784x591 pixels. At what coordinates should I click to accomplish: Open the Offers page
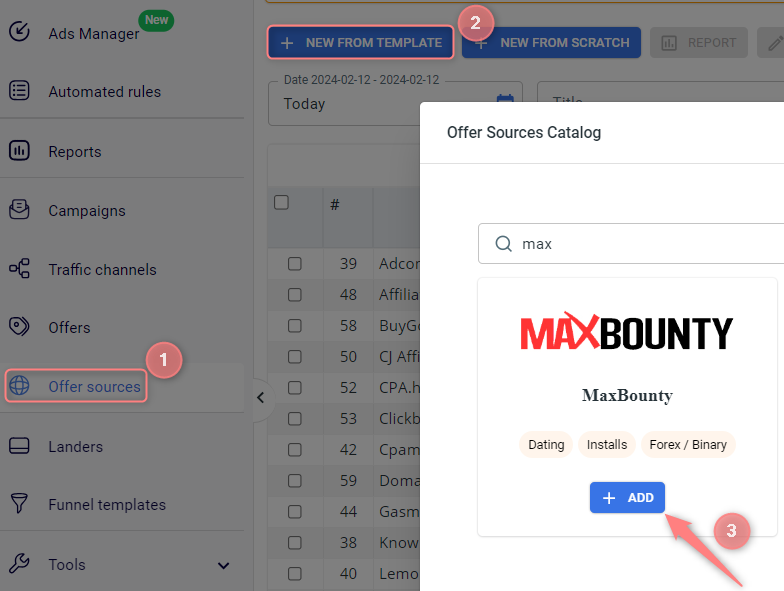click(x=69, y=328)
